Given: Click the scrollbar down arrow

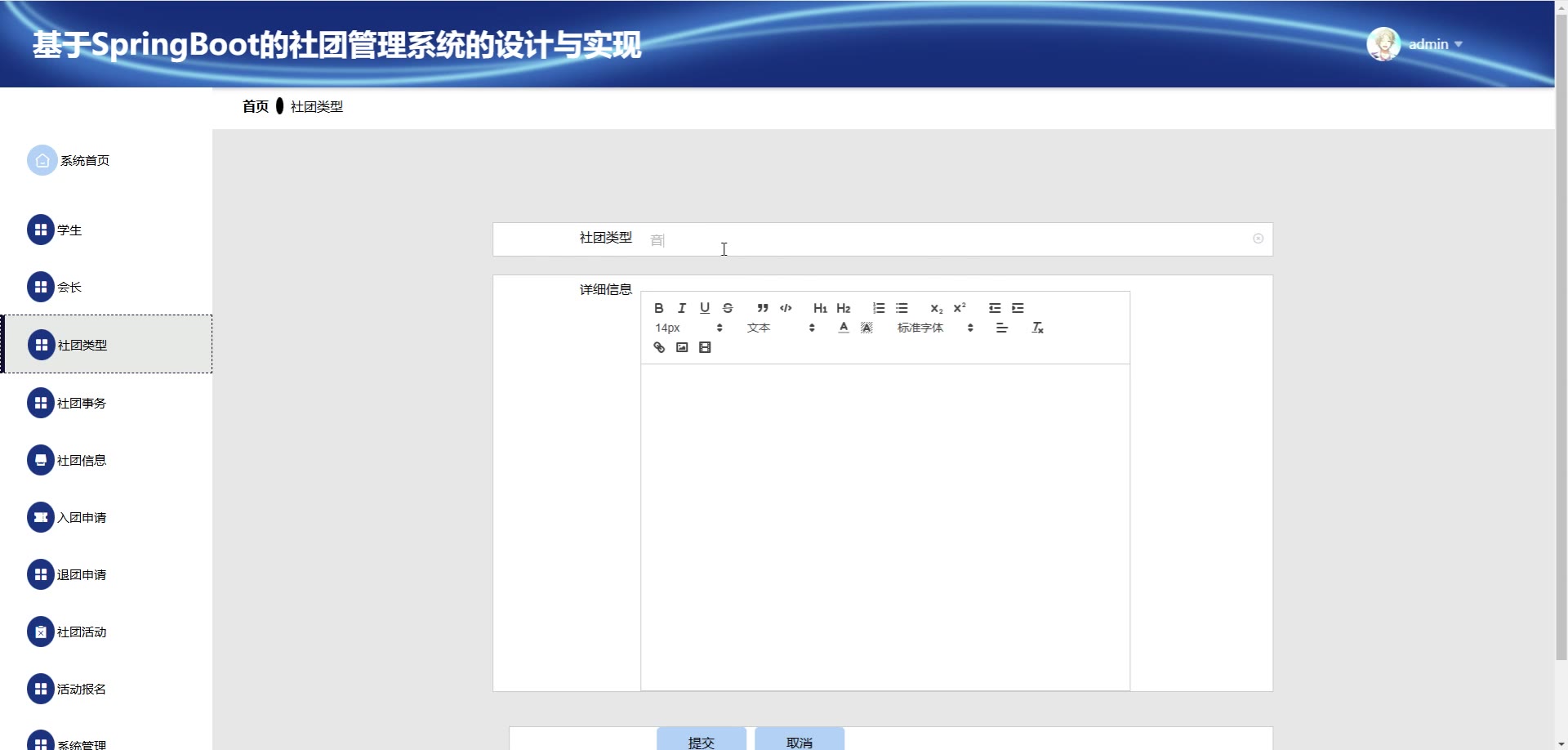Looking at the screenshot, I should (1561, 743).
